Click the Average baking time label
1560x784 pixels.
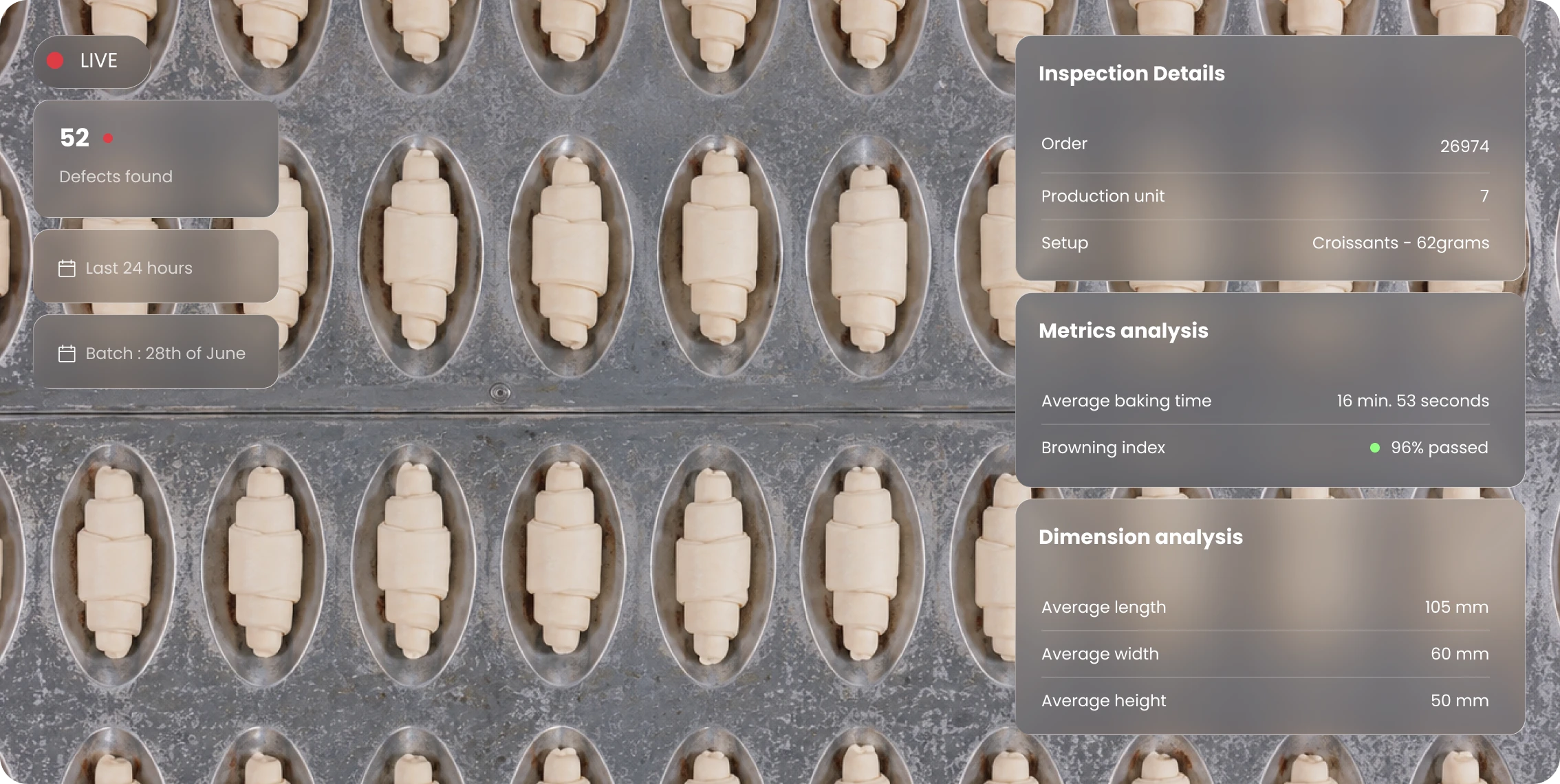click(x=1126, y=401)
